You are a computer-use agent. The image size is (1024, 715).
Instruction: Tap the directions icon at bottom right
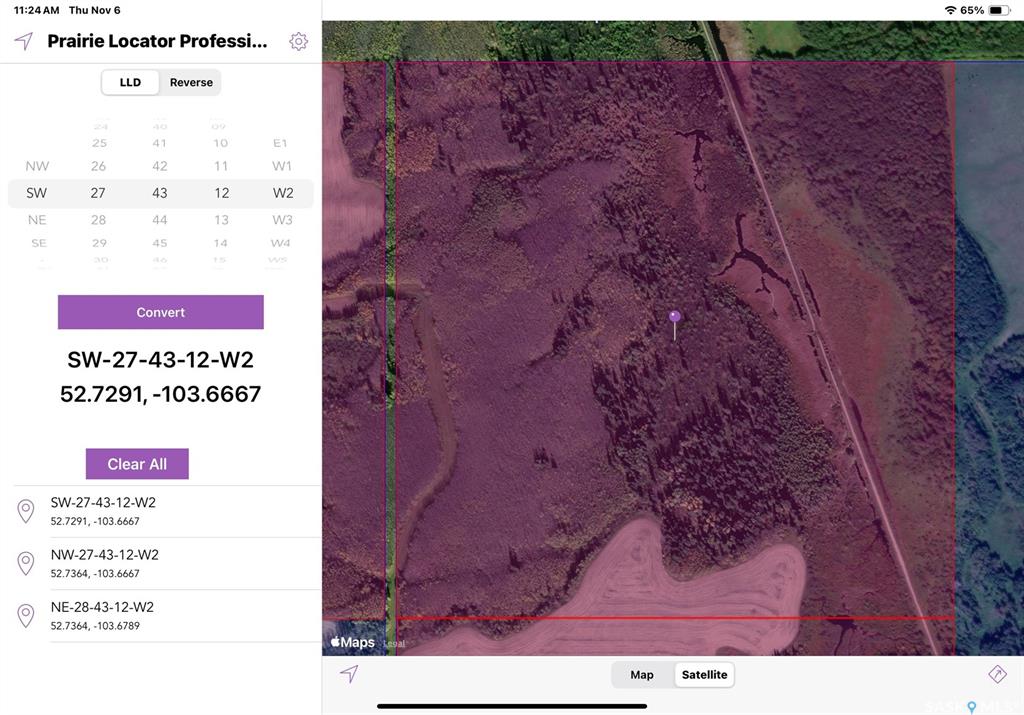point(997,674)
